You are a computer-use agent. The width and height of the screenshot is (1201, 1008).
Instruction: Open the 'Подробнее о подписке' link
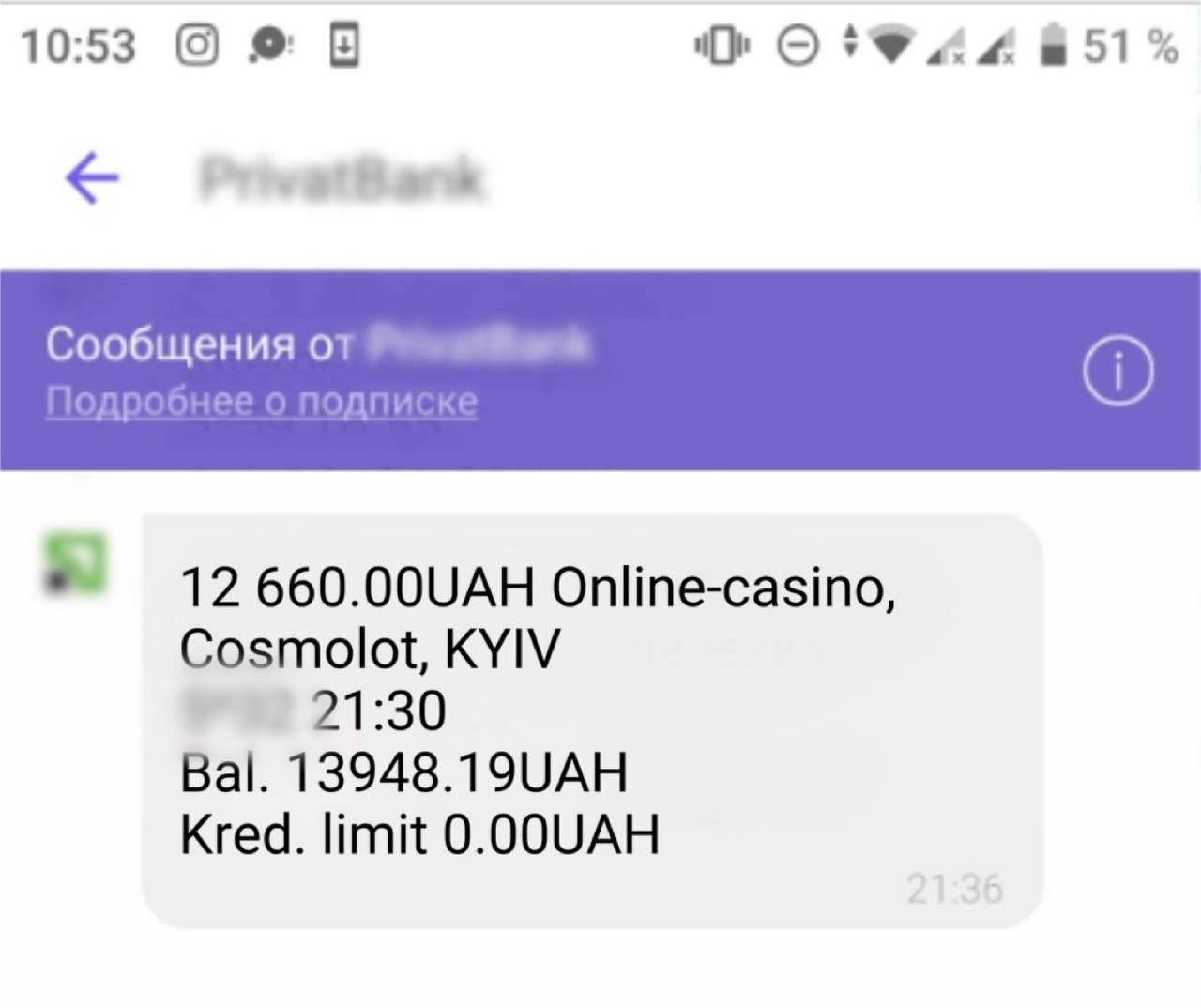click(x=262, y=402)
